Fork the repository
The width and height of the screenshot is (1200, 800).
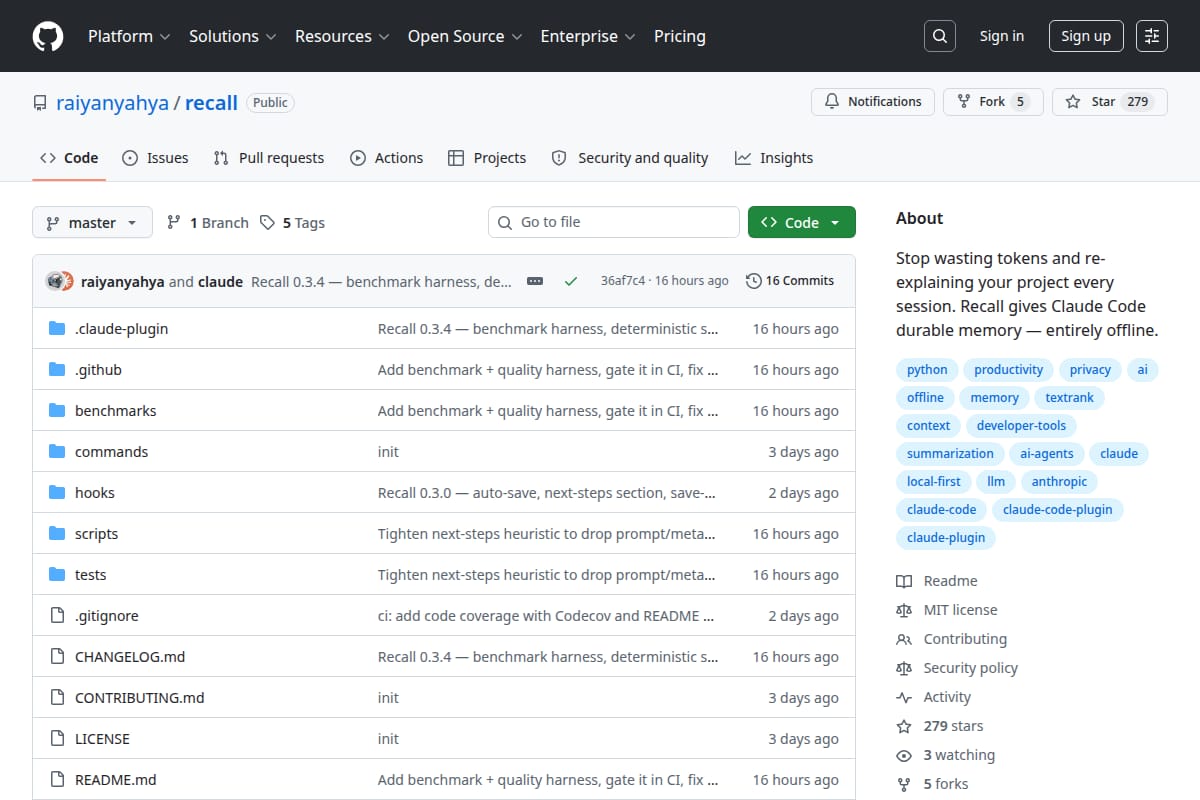pyautogui.click(x=993, y=102)
